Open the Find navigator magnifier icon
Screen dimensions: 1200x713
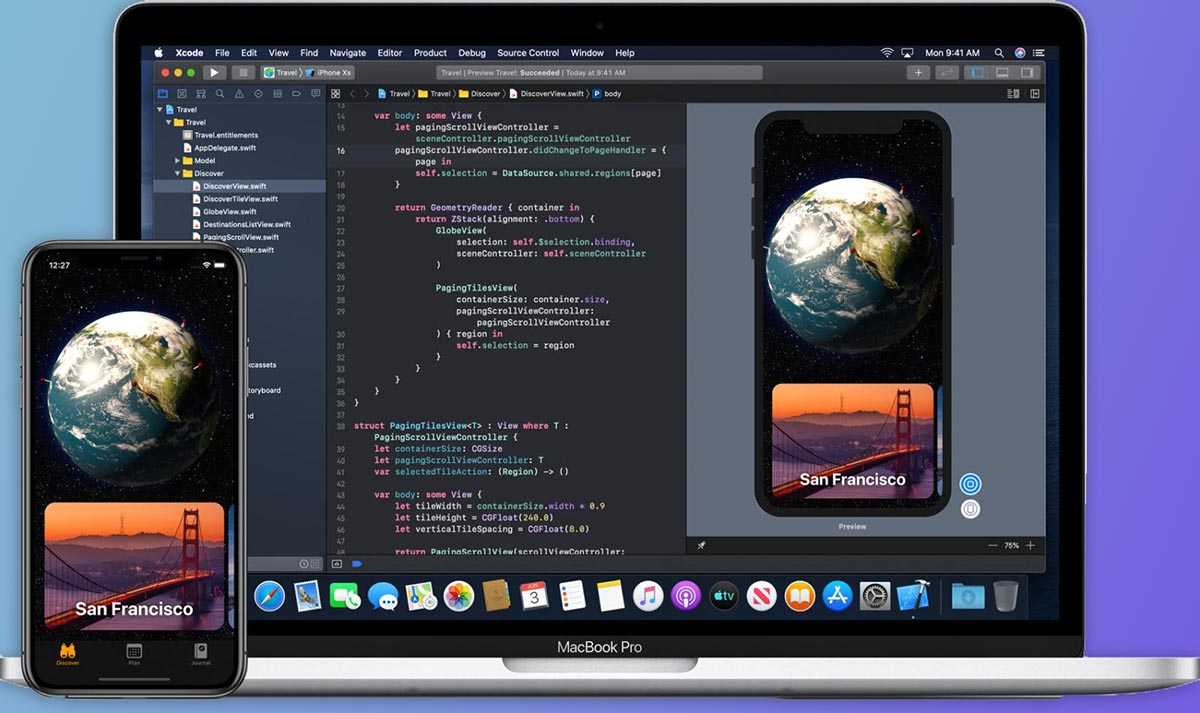[x=221, y=93]
